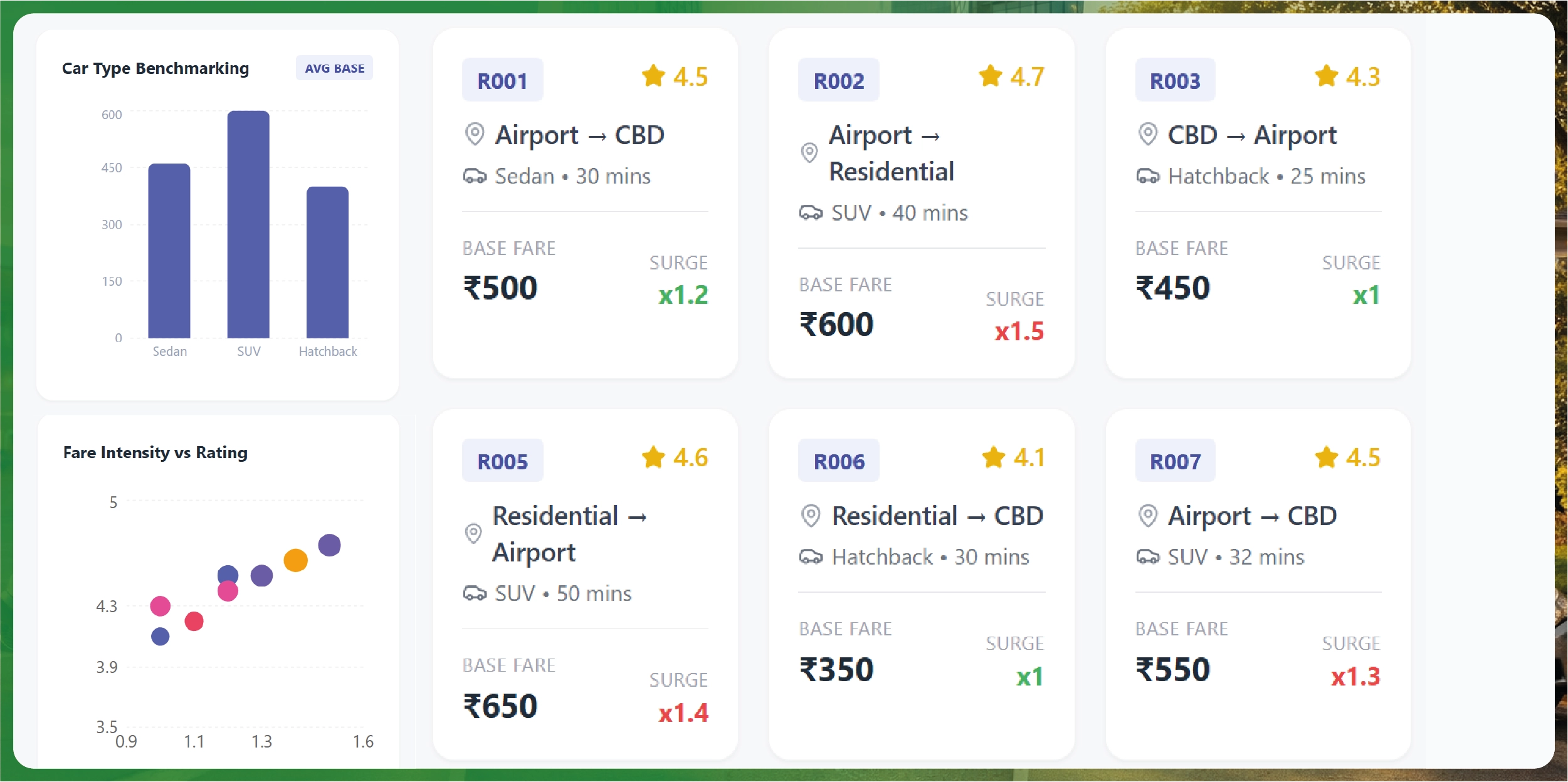Click the location pin icon on R007

(x=1148, y=516)
